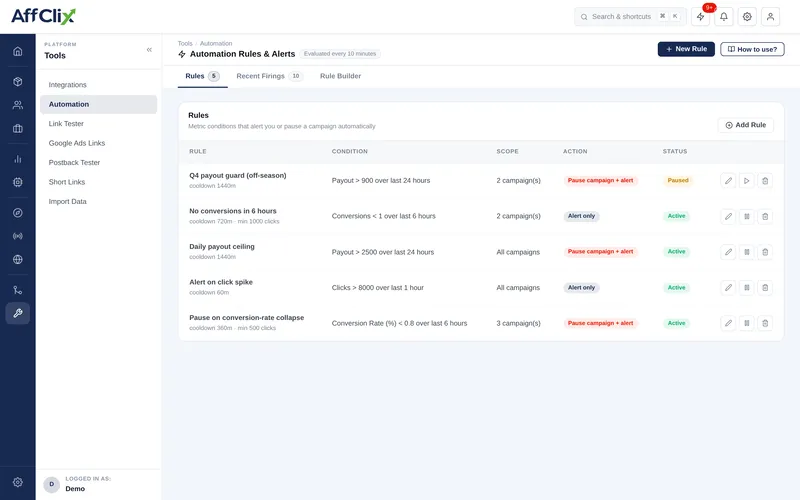Viewport: 800px width, 500px height.
Task: Open the user profile icon
Action: pyautogui.click(x=770, y=17)
